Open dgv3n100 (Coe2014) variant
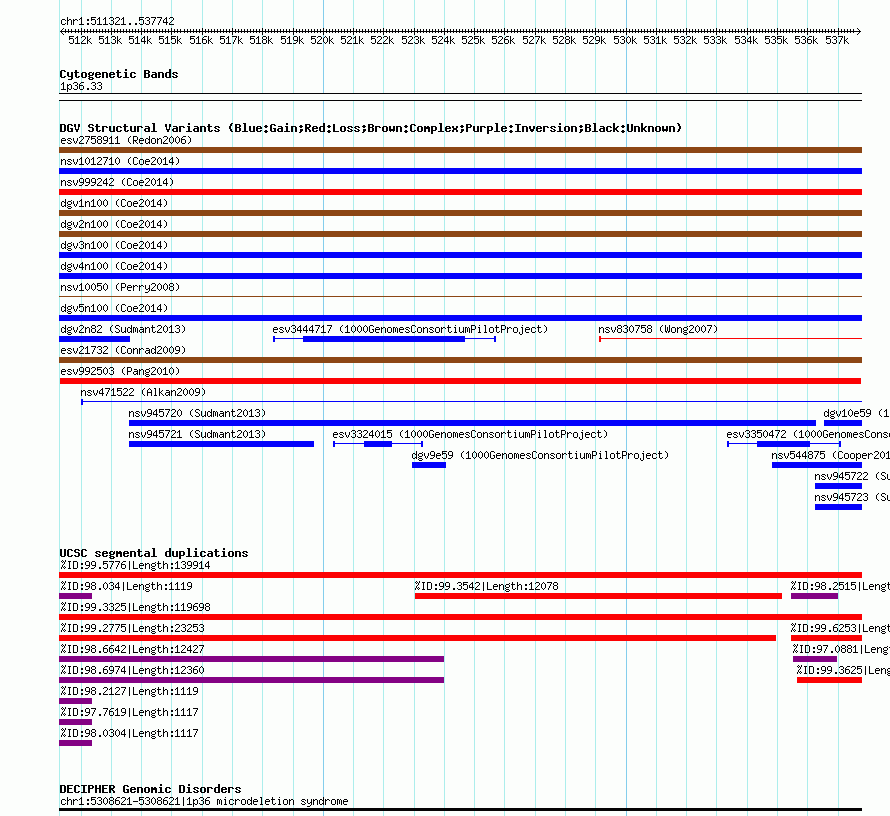This screenshot has height=816, width=890. coord(114,245)
